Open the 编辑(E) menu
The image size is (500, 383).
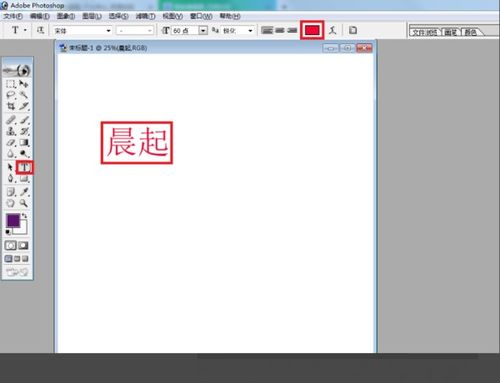[40, 16]
